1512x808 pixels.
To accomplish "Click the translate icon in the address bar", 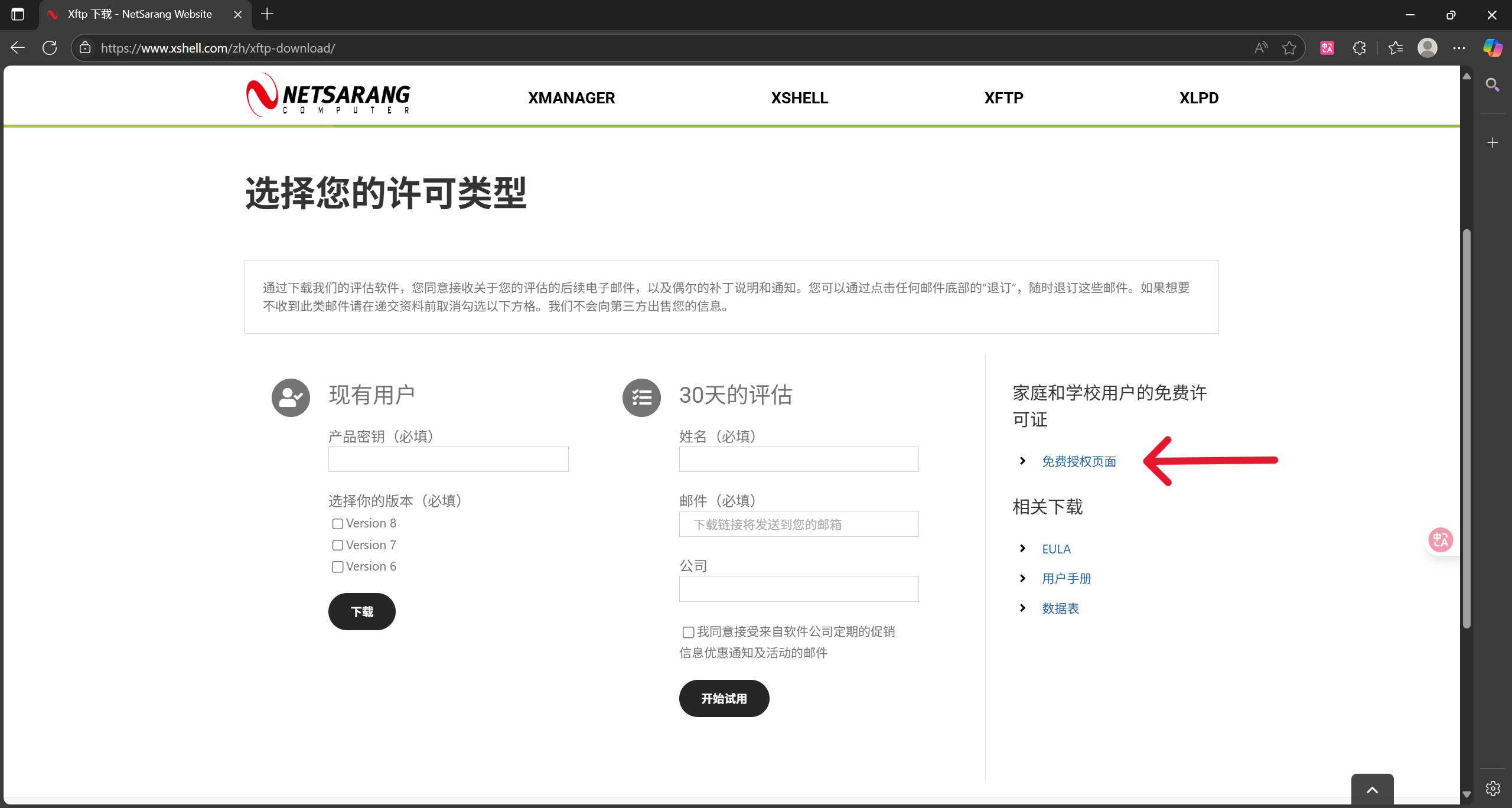I will (1327, 48).
